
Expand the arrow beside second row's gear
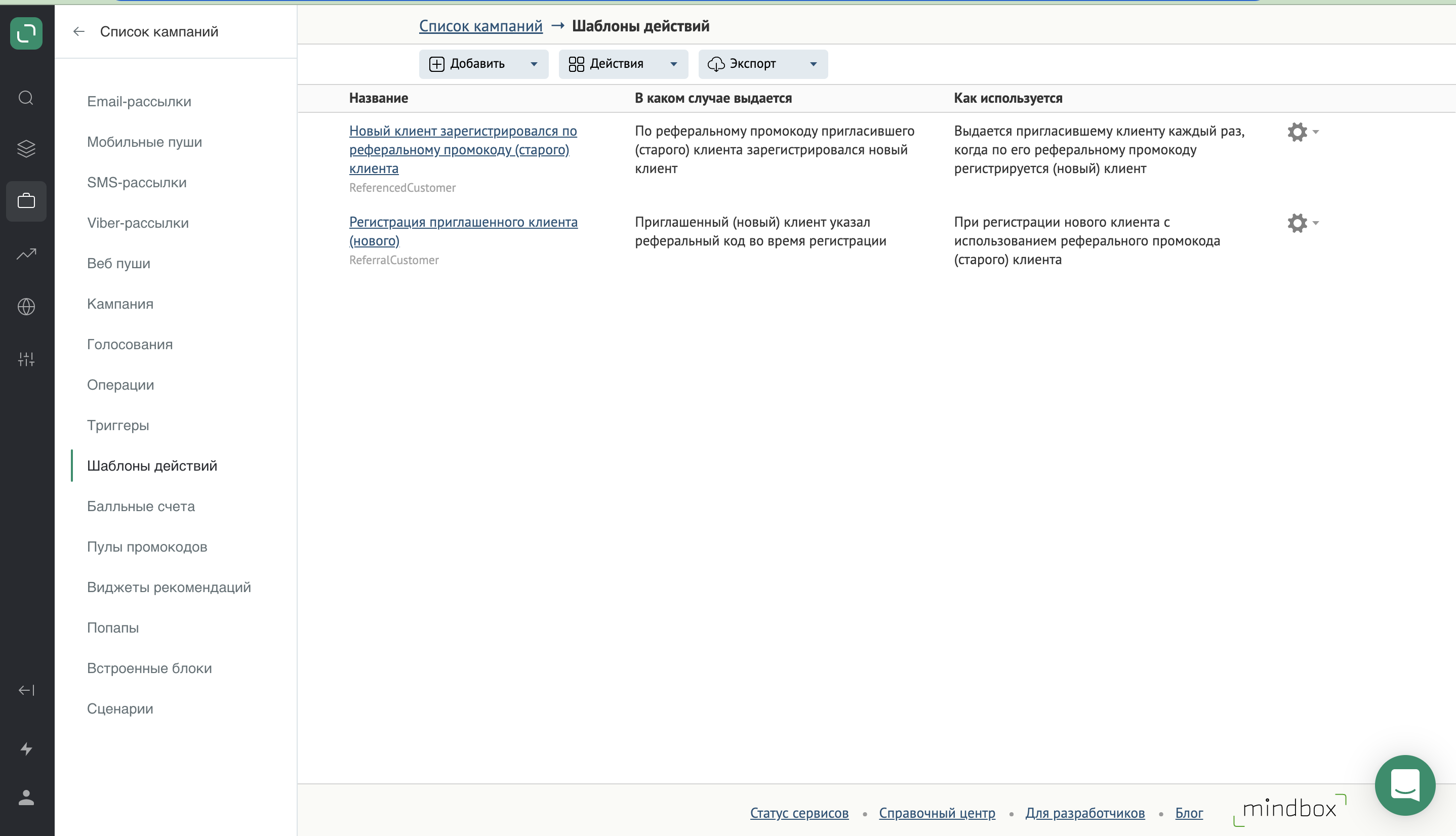pyautogui.click(x=1316, y=223)
